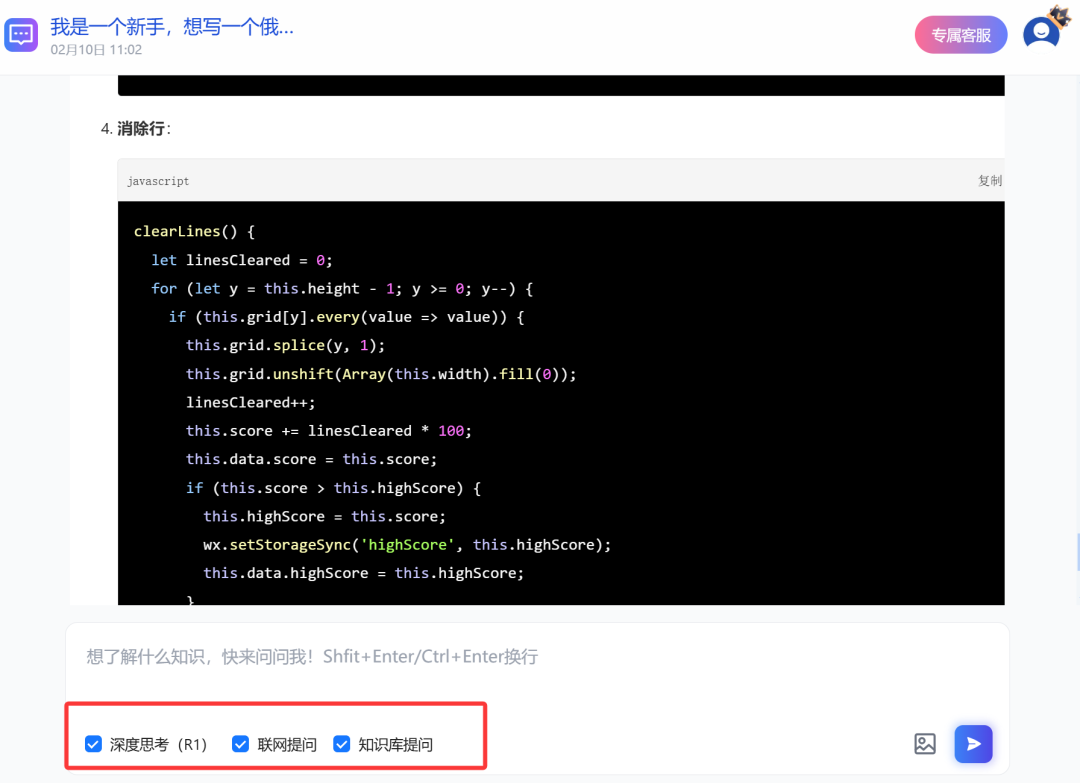Click the wx.setStorageSync code line
The image size is (1080, 783).
click(x=406, y=544)
